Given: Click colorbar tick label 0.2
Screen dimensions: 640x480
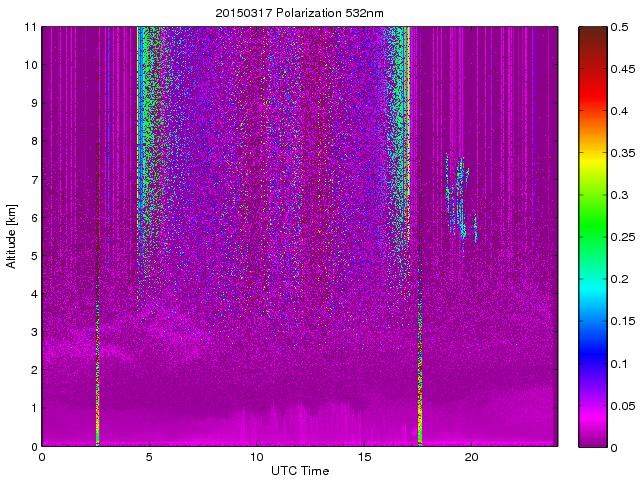Looking at the screenshot, I should [619, 279].
